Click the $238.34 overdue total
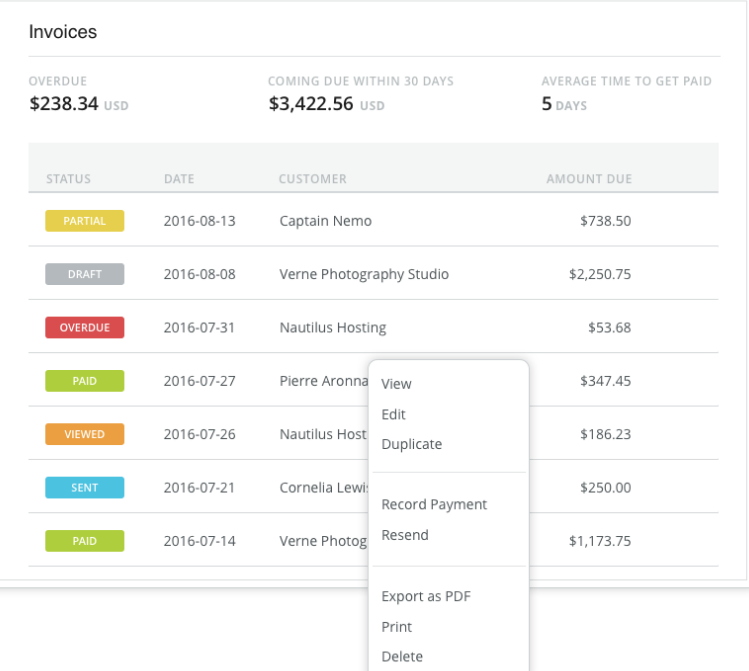The image size is (749, 671). tap(64, 103)
